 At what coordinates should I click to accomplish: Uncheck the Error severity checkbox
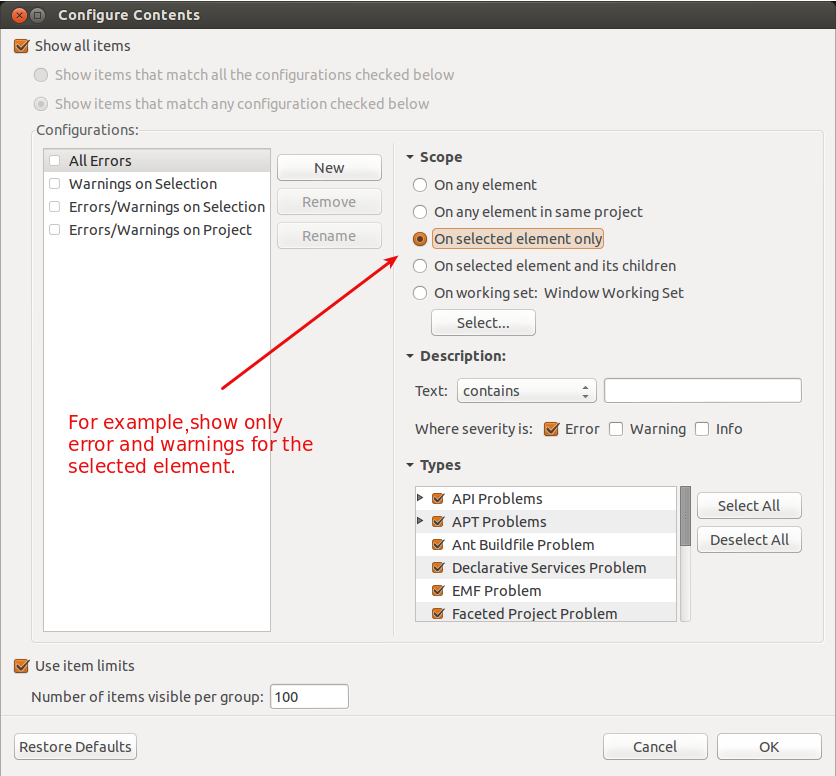click(x=551, y=429)
